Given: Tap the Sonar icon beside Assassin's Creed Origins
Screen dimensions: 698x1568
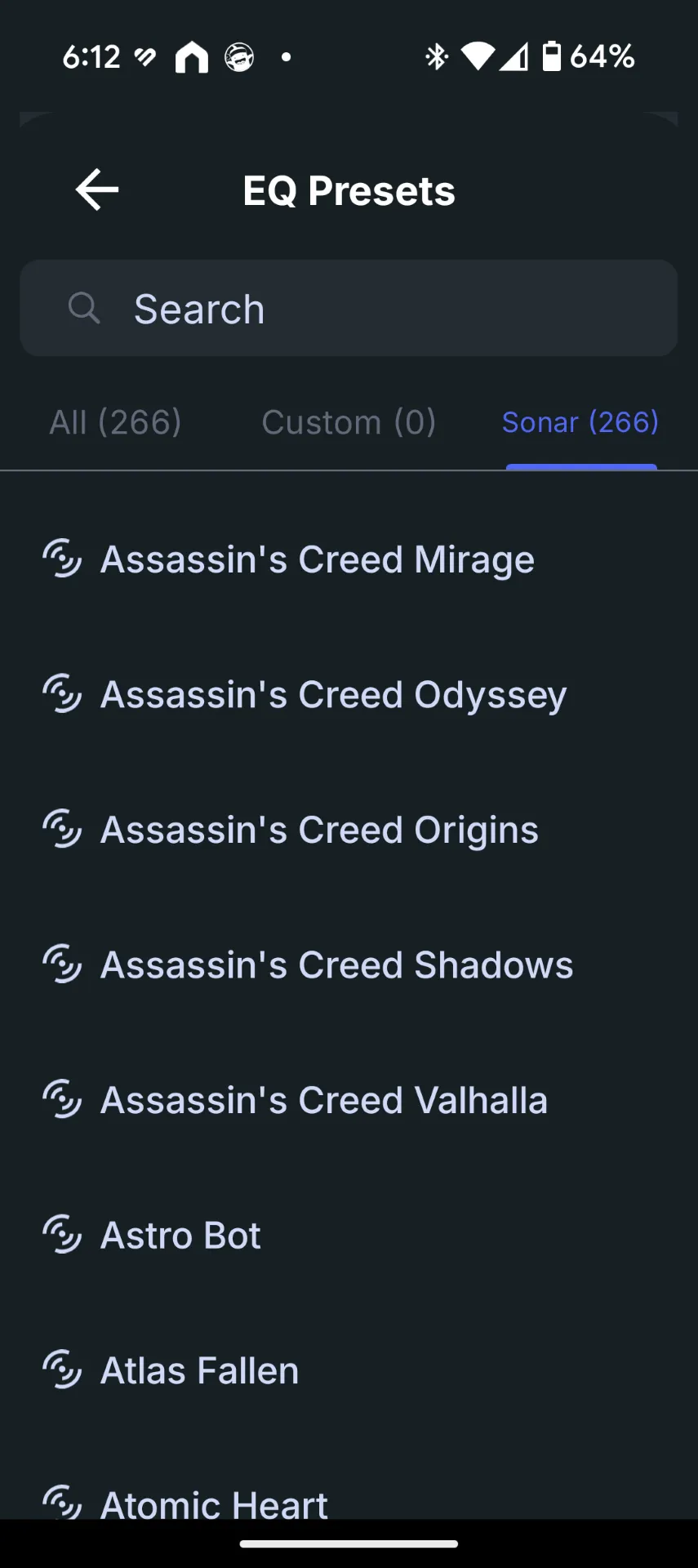Looking at the screenshot, I should coord(62,829).
